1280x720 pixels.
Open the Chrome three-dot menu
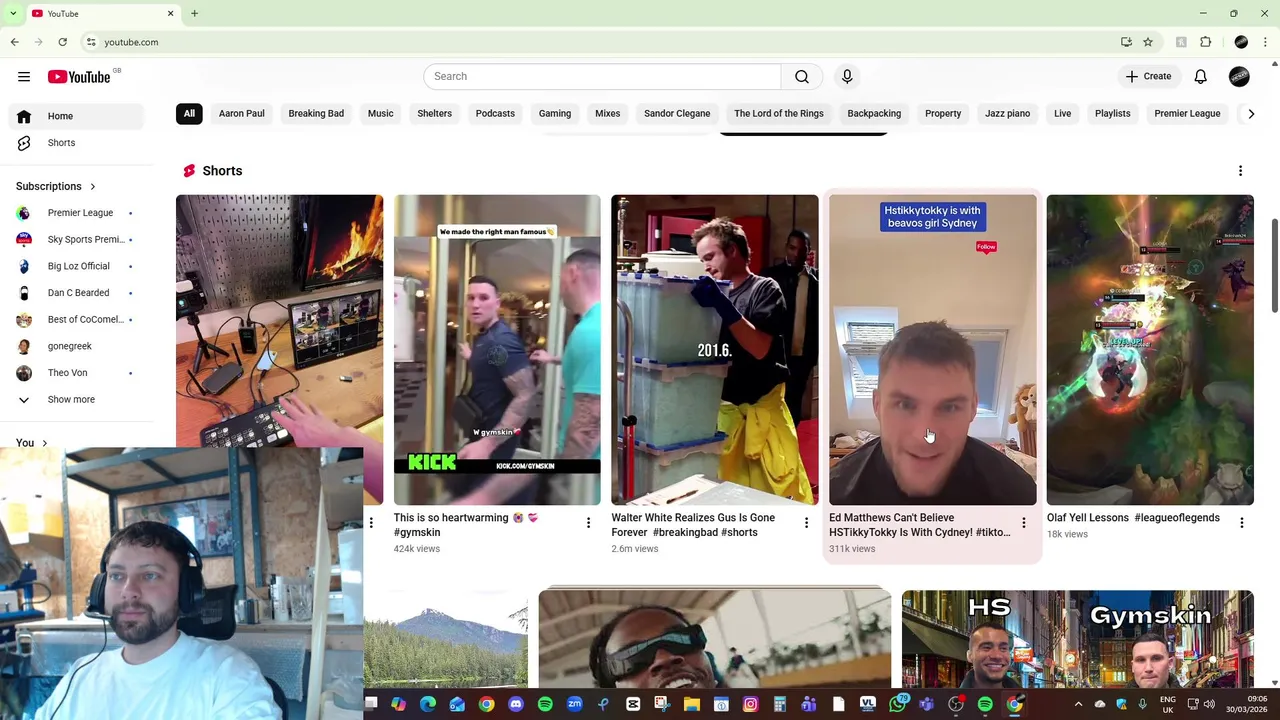click(1265, 42)
